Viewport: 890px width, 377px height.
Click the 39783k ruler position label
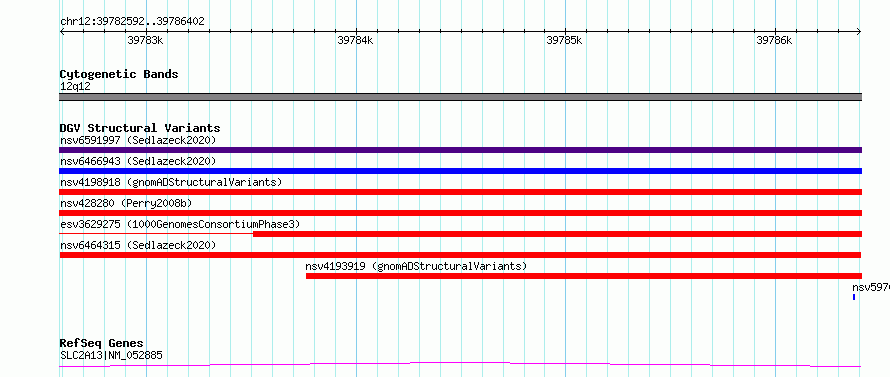click(x=146, y=40)
